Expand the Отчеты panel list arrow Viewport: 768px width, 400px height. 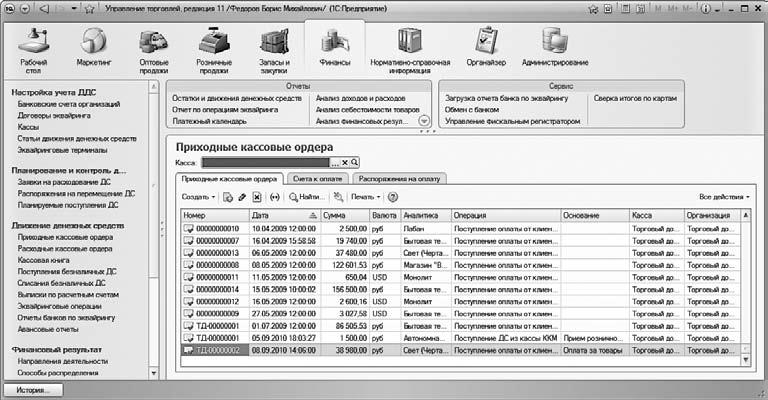coord(424,121)
